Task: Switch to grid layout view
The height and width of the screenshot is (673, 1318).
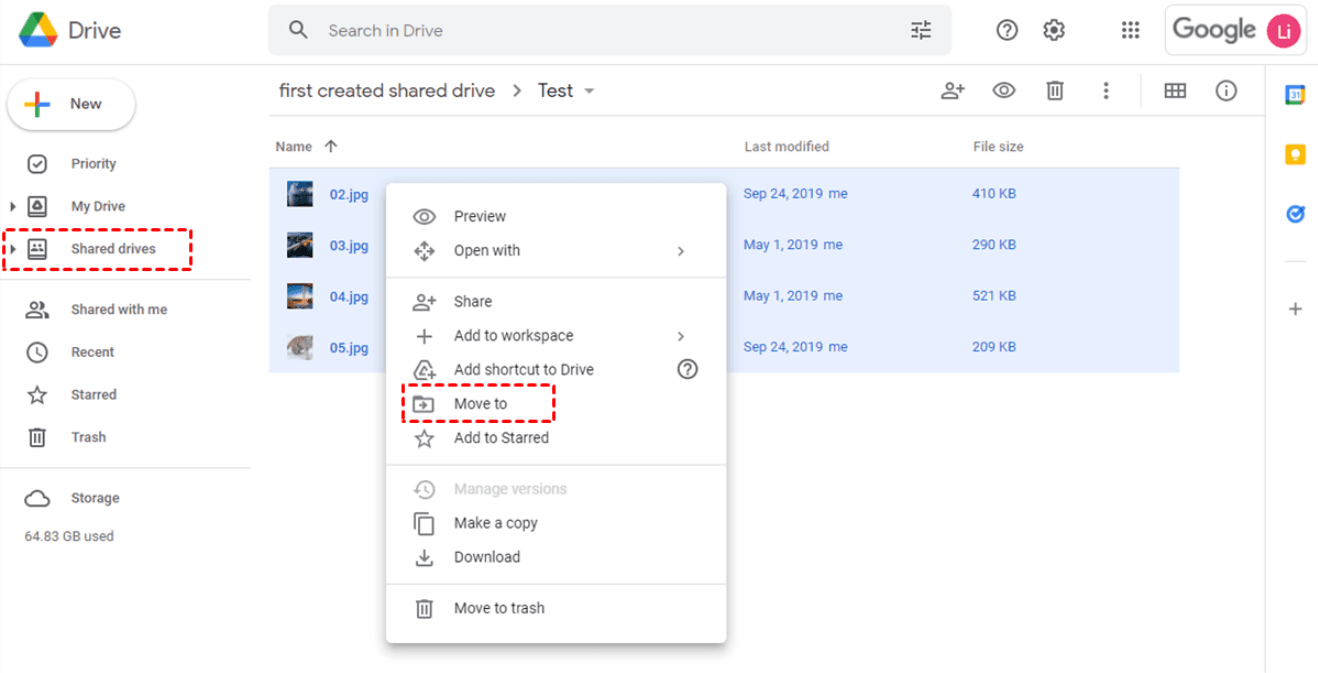Action: (x=1175, y=91)
